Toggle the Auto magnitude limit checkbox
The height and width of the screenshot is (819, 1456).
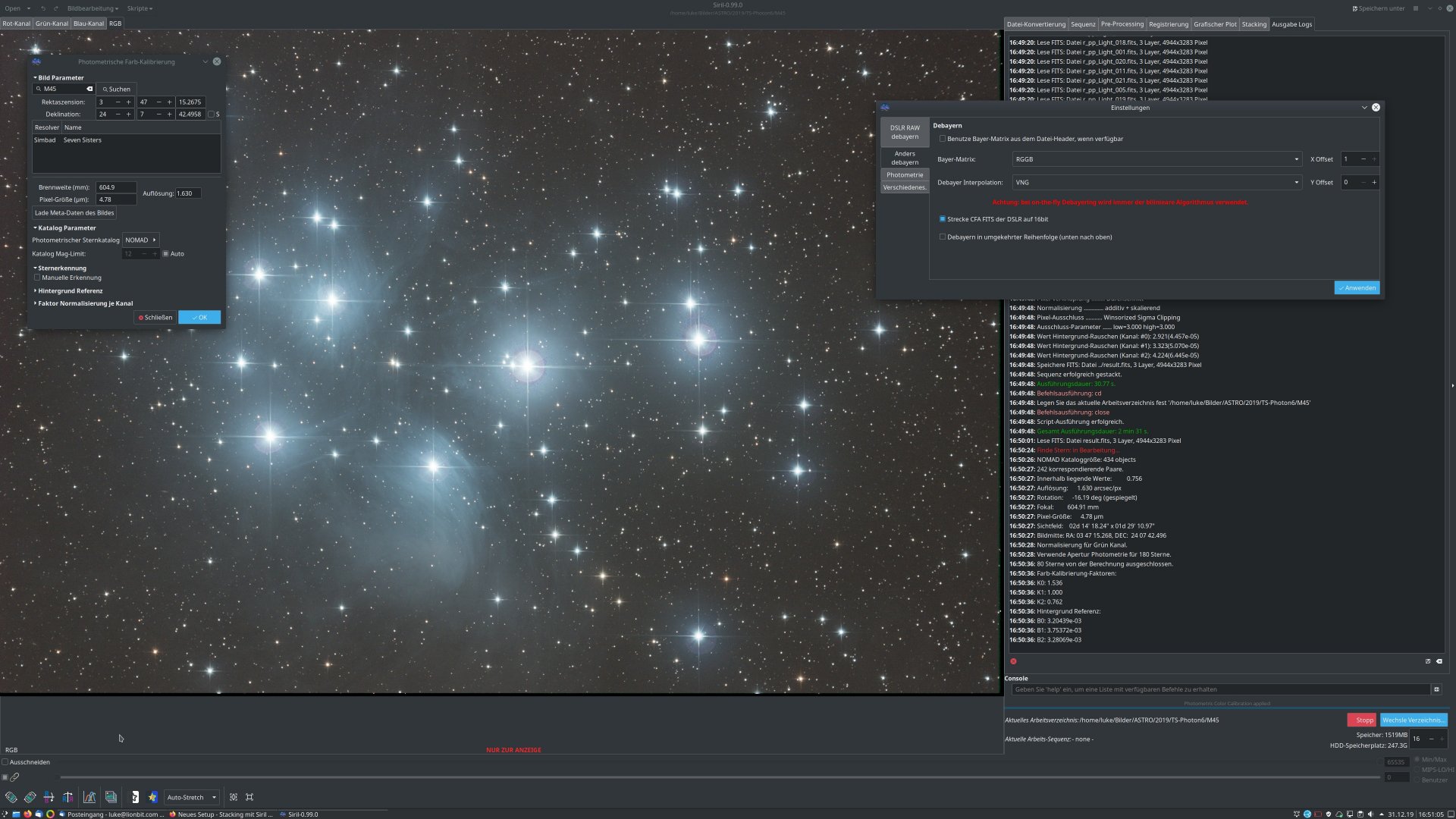166,254
